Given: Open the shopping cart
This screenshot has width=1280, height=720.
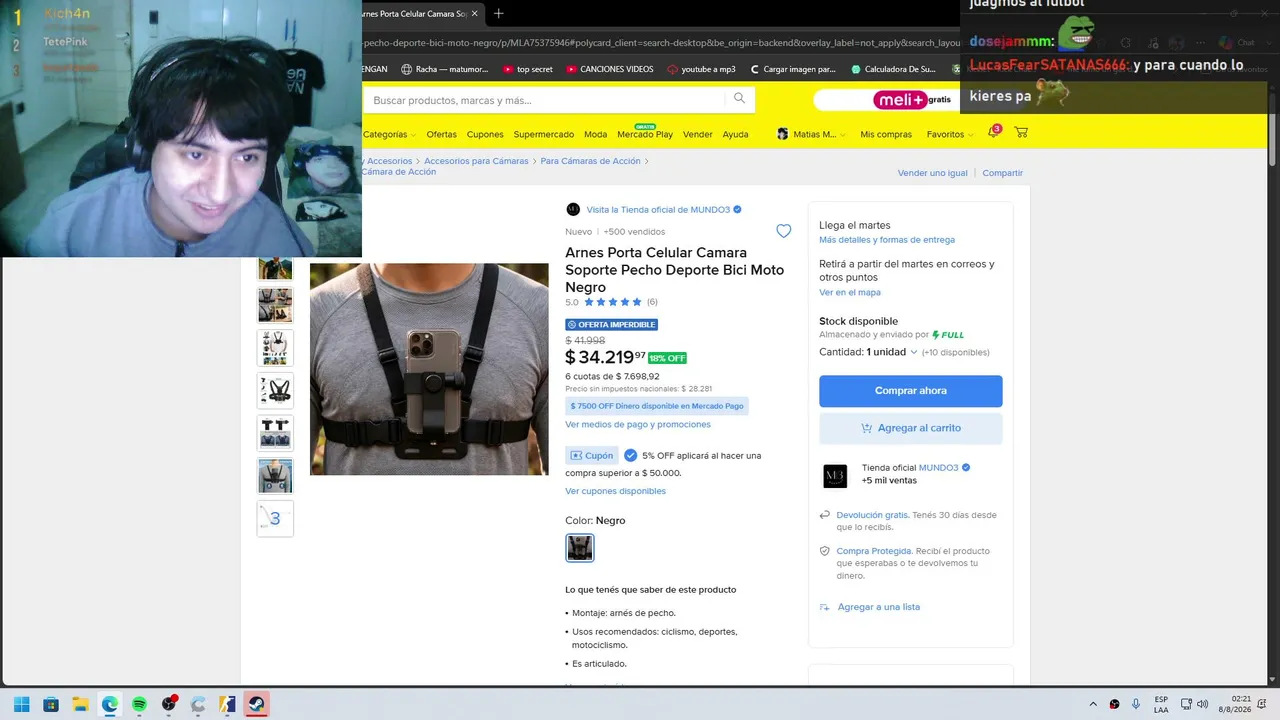Looking at the screenshot, I should pos(1021,132).
